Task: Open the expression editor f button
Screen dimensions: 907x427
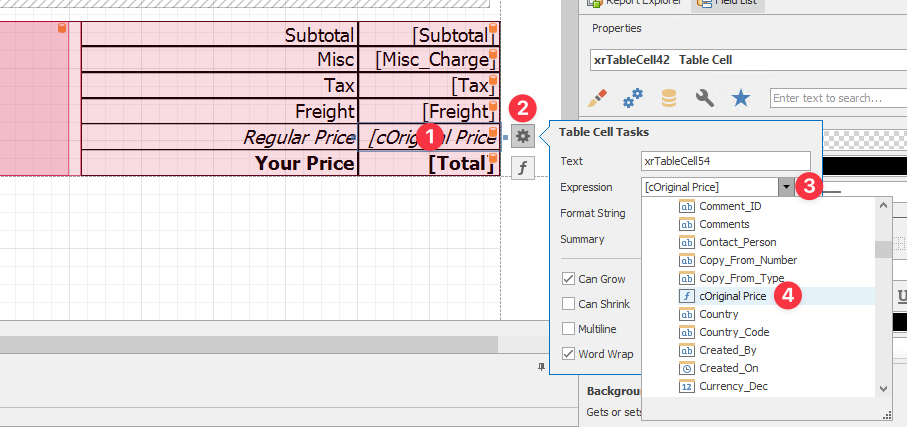Action: click(523, 169)
